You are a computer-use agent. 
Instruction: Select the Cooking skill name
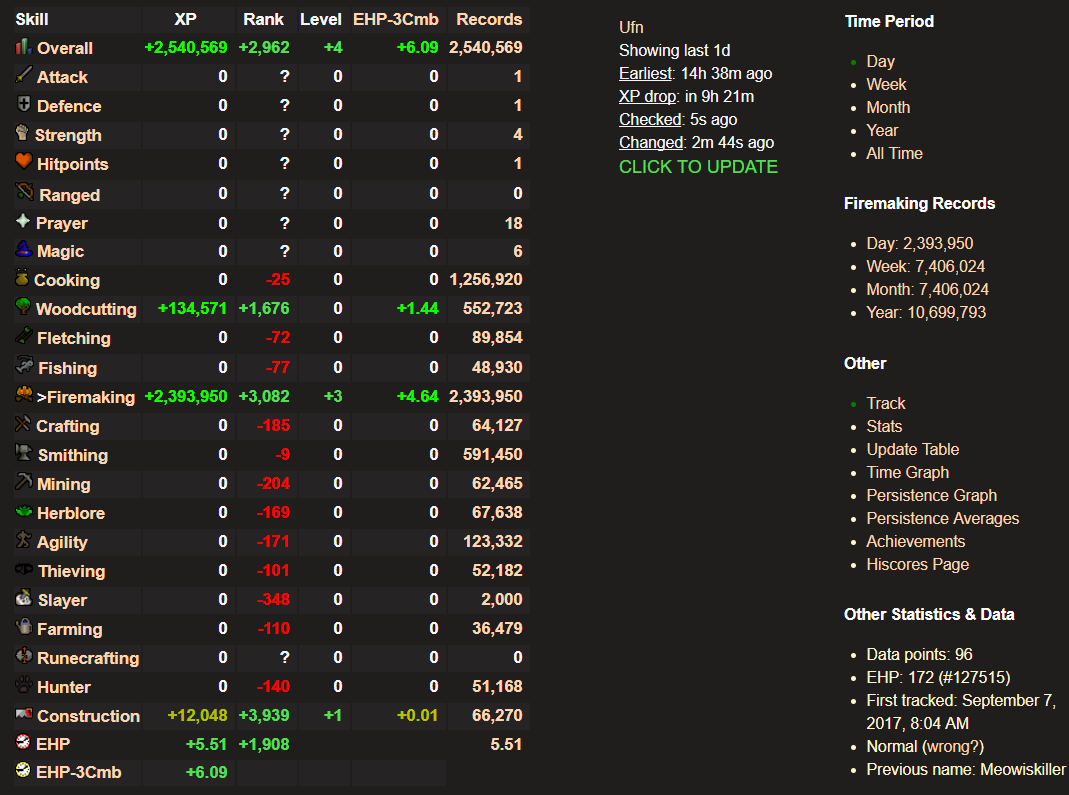(x=67, y=280)
